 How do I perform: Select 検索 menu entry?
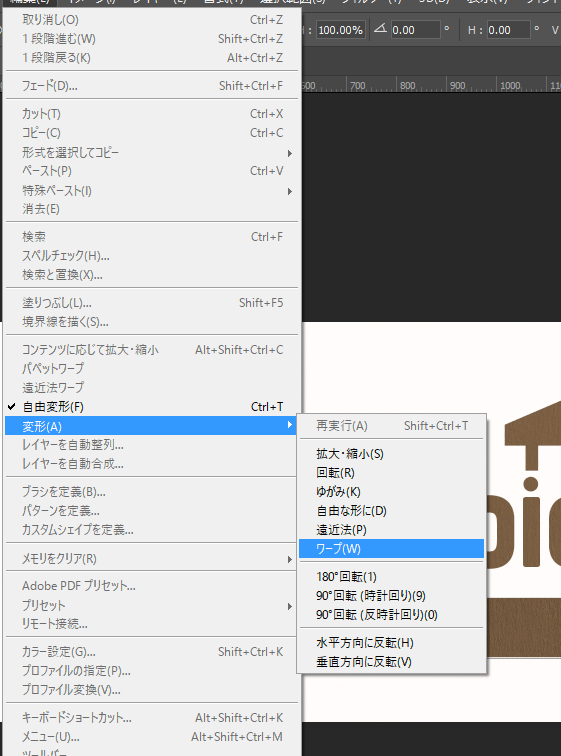151,237
